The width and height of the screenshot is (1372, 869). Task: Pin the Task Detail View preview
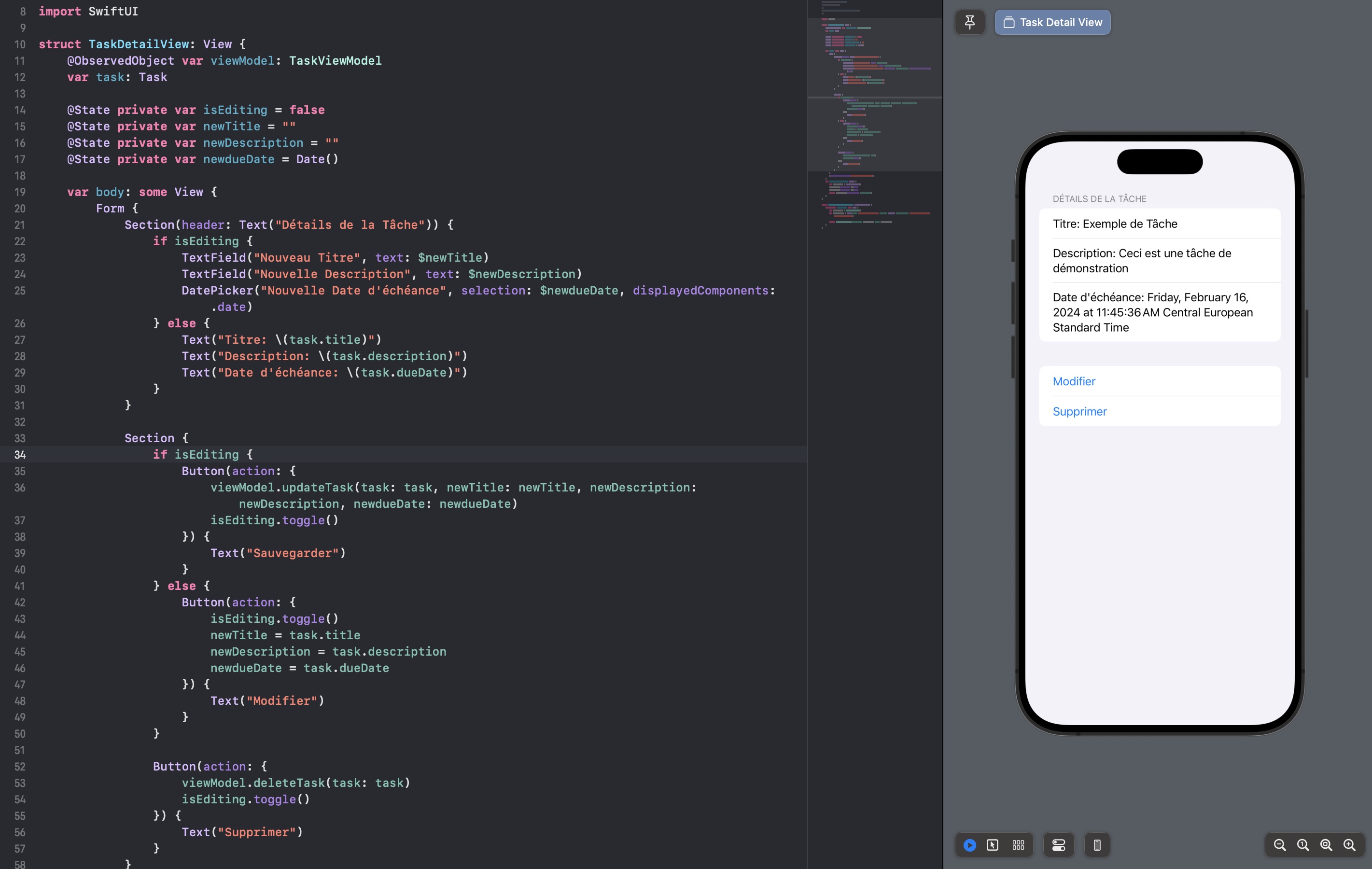(x=970, y=22)
